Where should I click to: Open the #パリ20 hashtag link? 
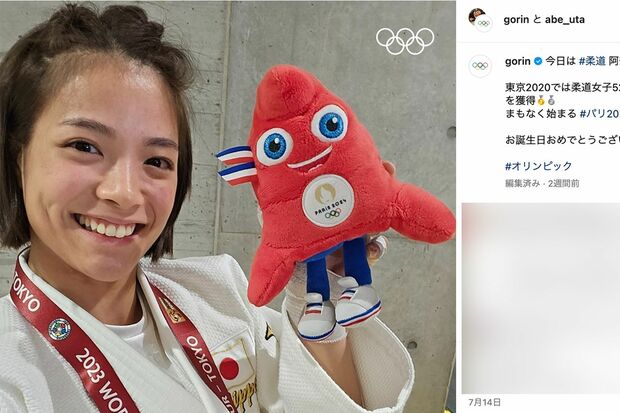click(599, 114)
